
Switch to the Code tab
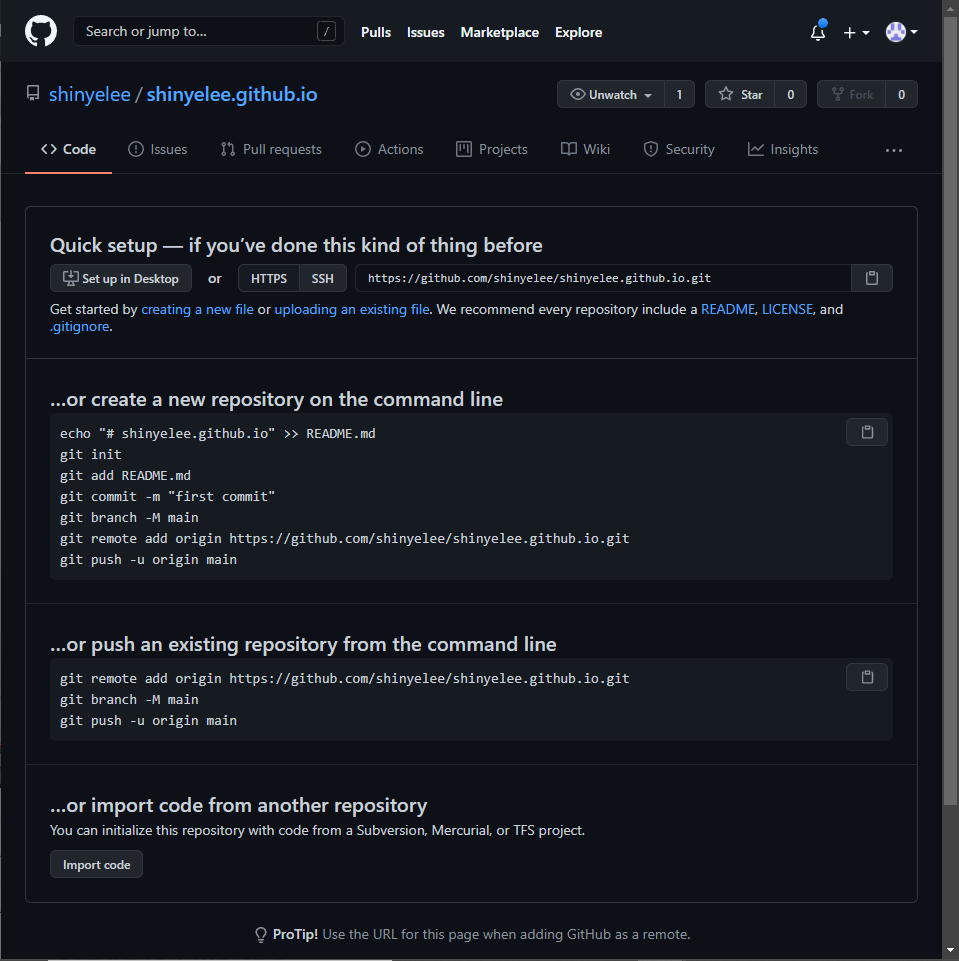click(x=69, y=150)
